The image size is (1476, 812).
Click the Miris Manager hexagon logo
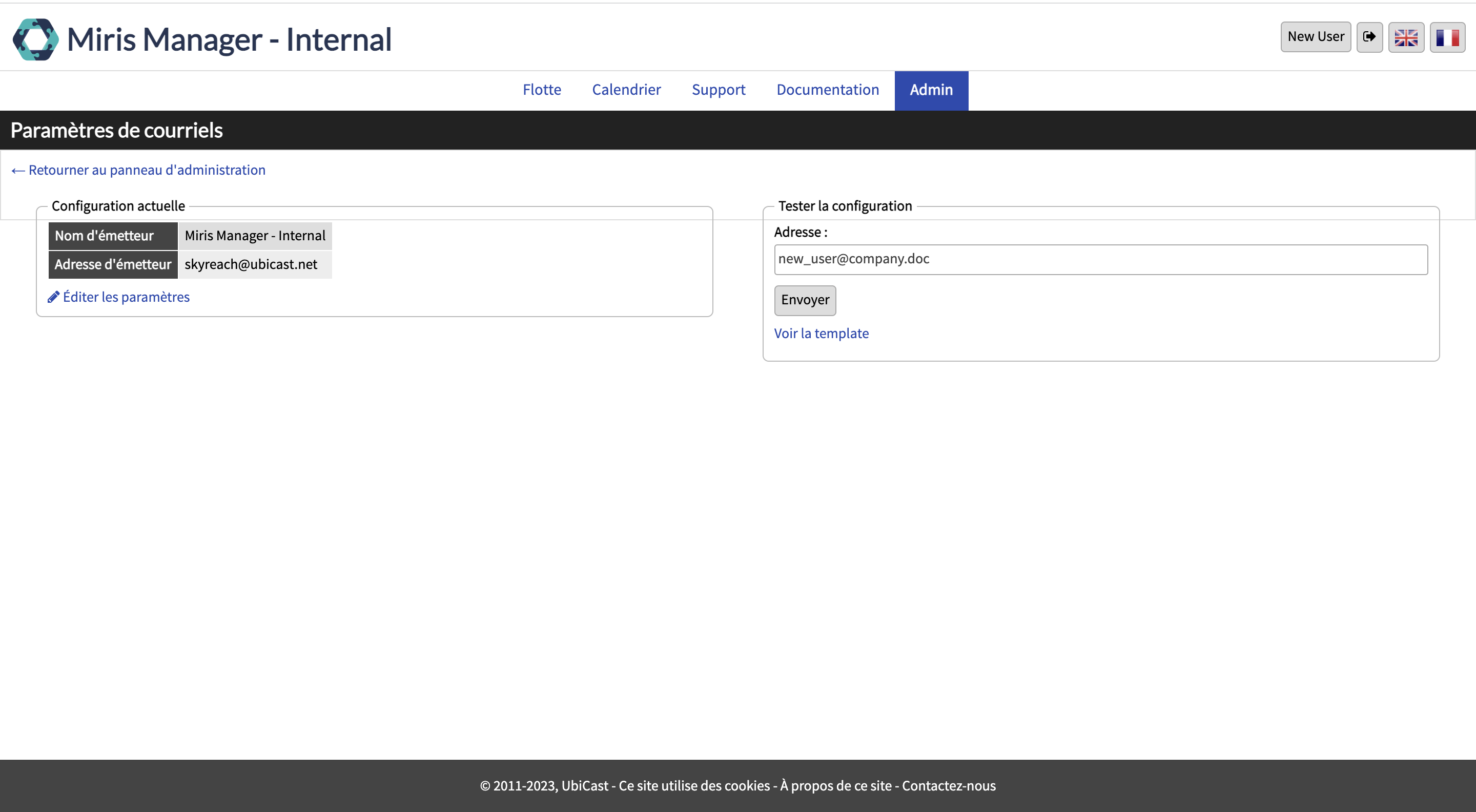tap(35, 39)
